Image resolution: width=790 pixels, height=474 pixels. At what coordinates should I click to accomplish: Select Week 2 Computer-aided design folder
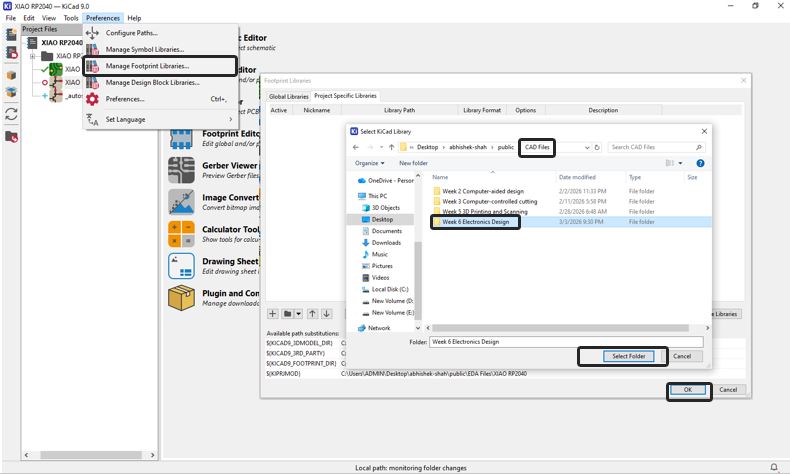point(483,191)
